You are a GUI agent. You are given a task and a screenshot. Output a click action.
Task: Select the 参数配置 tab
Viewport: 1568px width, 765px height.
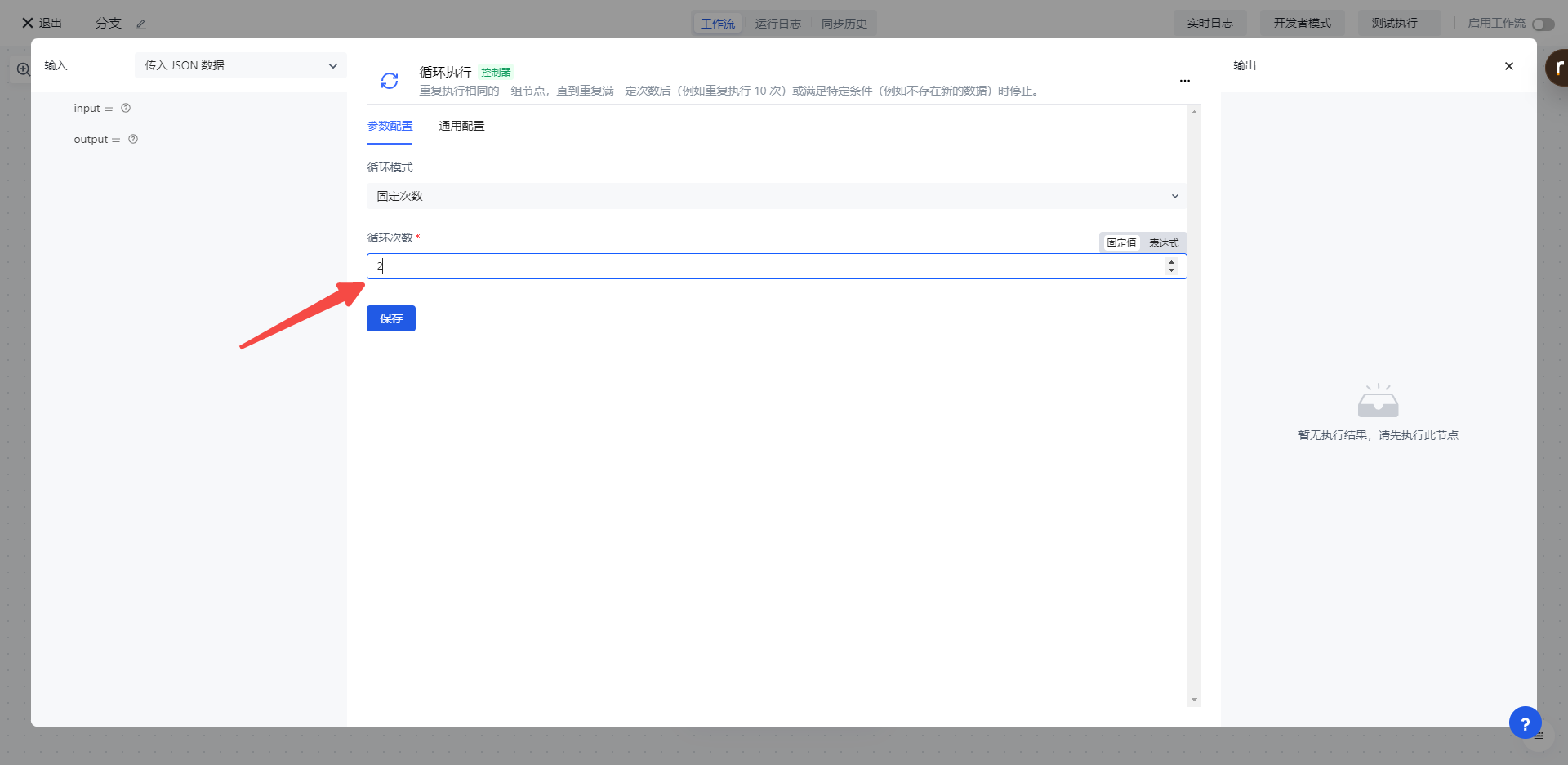pos(390,126)
